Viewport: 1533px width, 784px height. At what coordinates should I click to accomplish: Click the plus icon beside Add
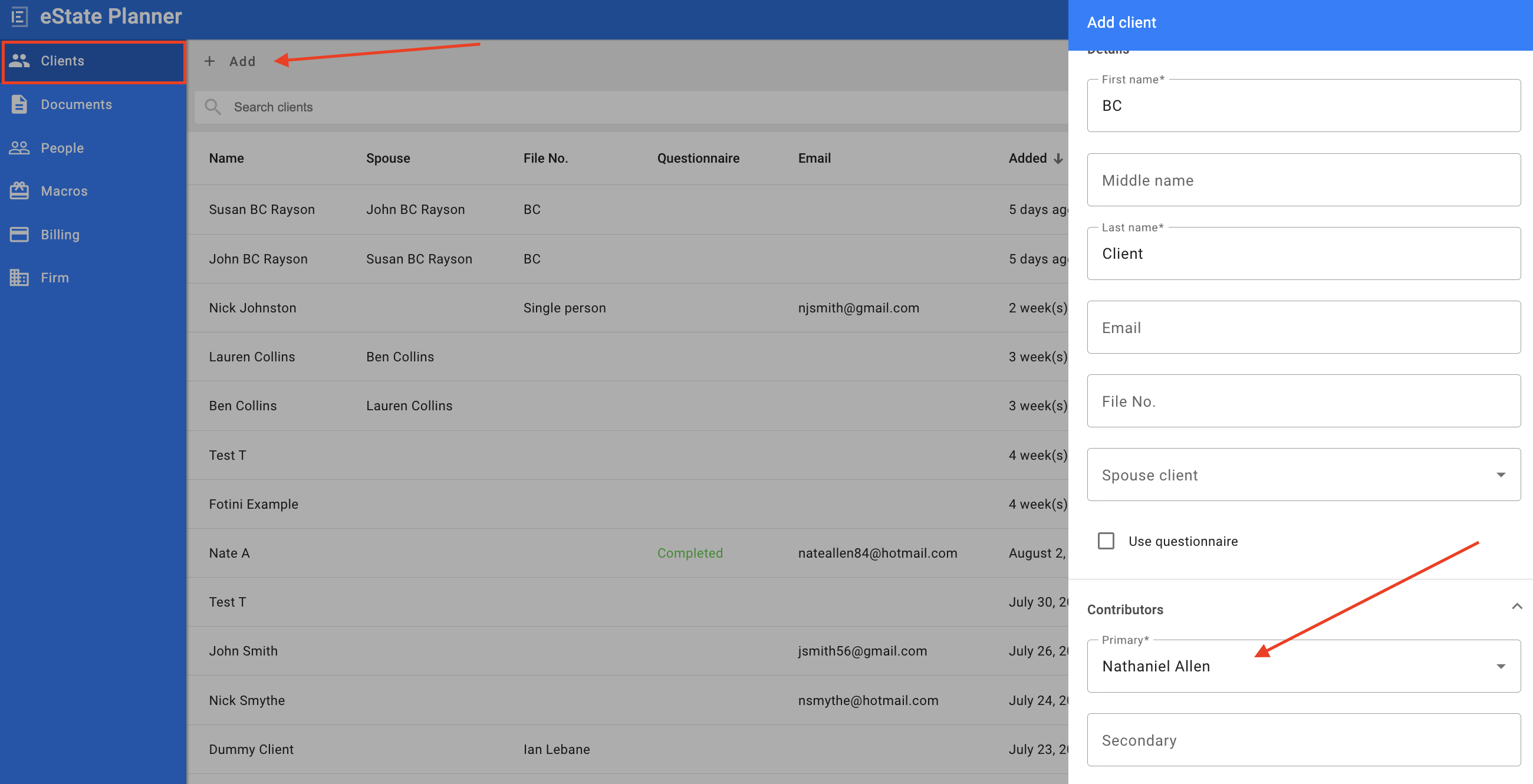pos(210,61)
